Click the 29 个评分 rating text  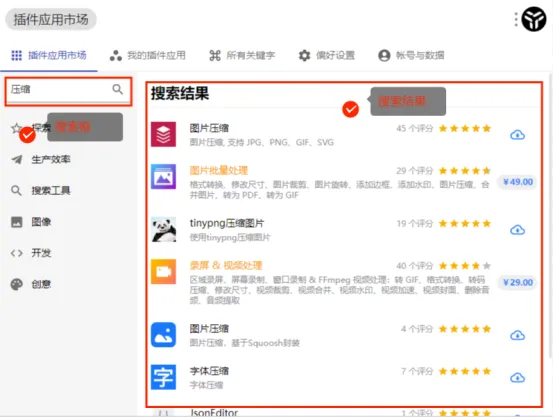click(414, 171)
